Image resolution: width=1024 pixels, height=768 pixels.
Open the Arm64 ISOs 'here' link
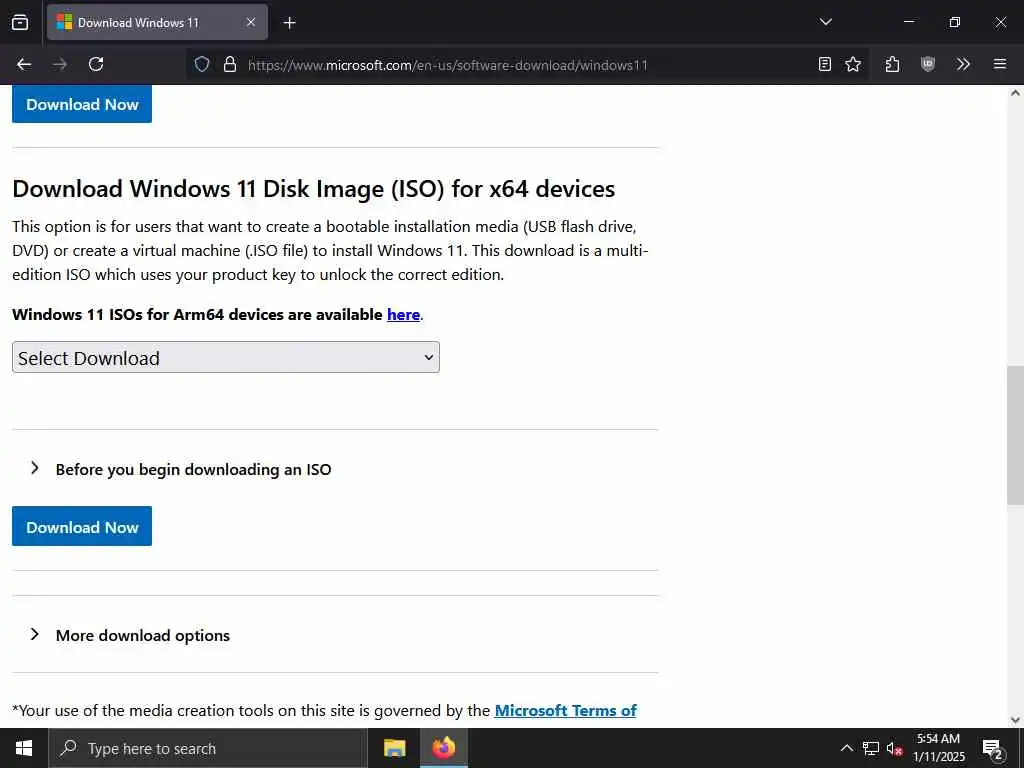403,315
